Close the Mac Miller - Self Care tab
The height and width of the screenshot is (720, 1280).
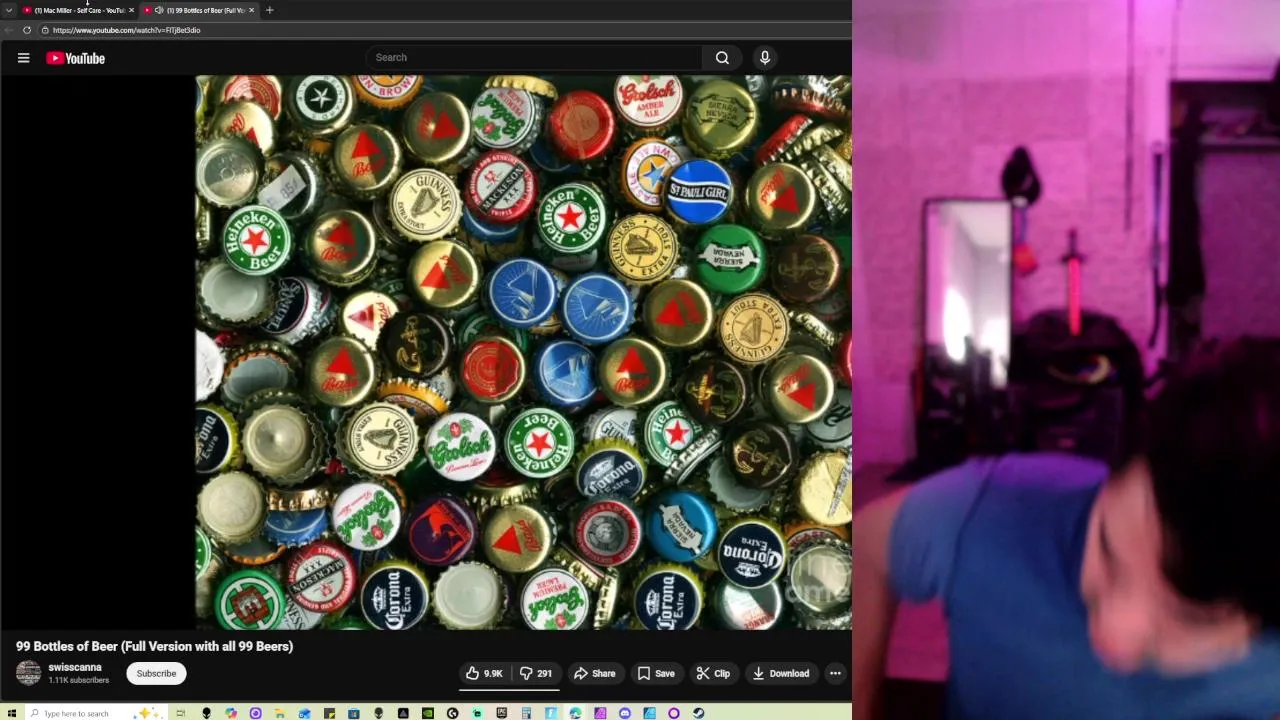point(131,10)
